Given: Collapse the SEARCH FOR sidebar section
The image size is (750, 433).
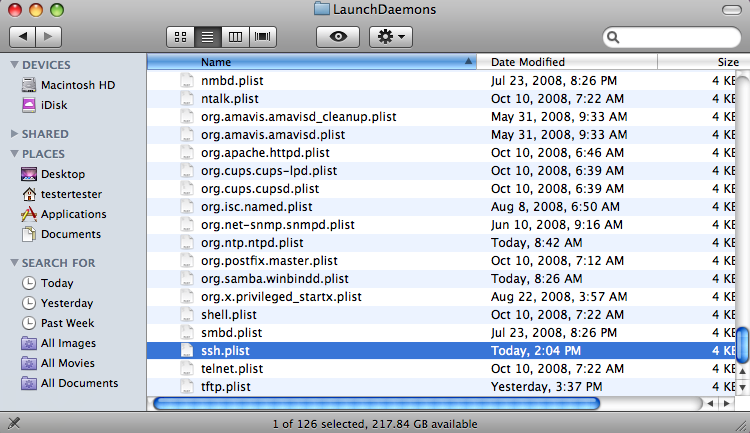Looking at the screenshot, I should 14,263.
